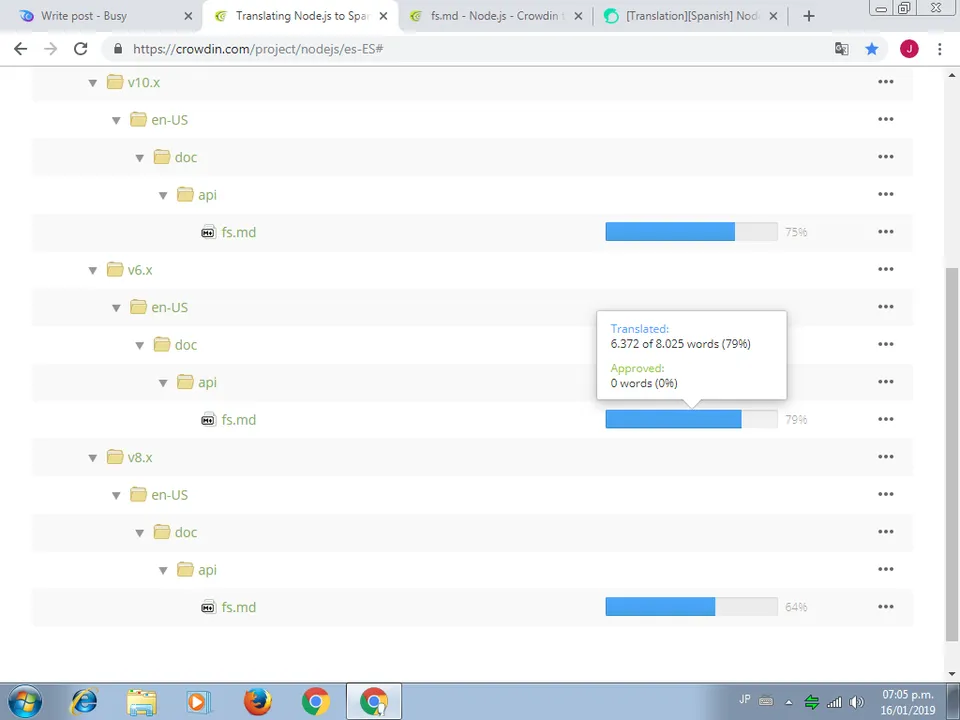Open the v6.x folder link
Screen dimensions: 960x720
coord(140,269)
